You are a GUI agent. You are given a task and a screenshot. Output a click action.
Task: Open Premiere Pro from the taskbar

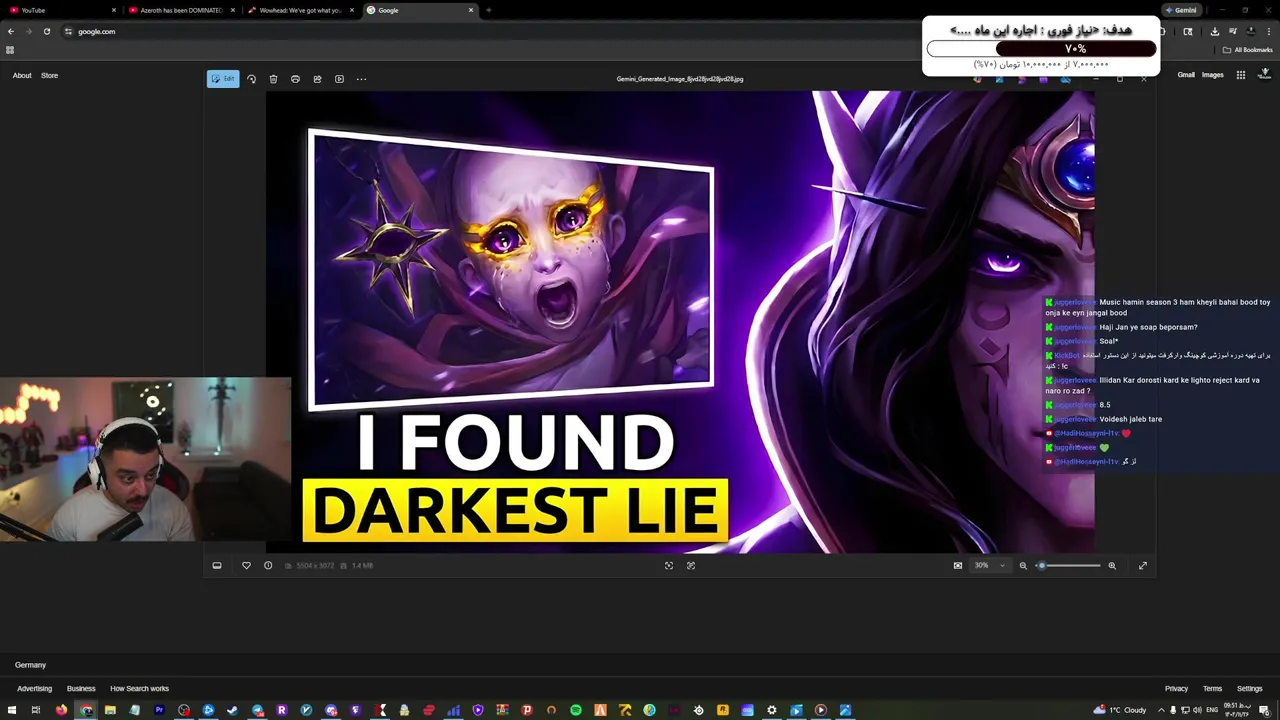tap(159, 710)
